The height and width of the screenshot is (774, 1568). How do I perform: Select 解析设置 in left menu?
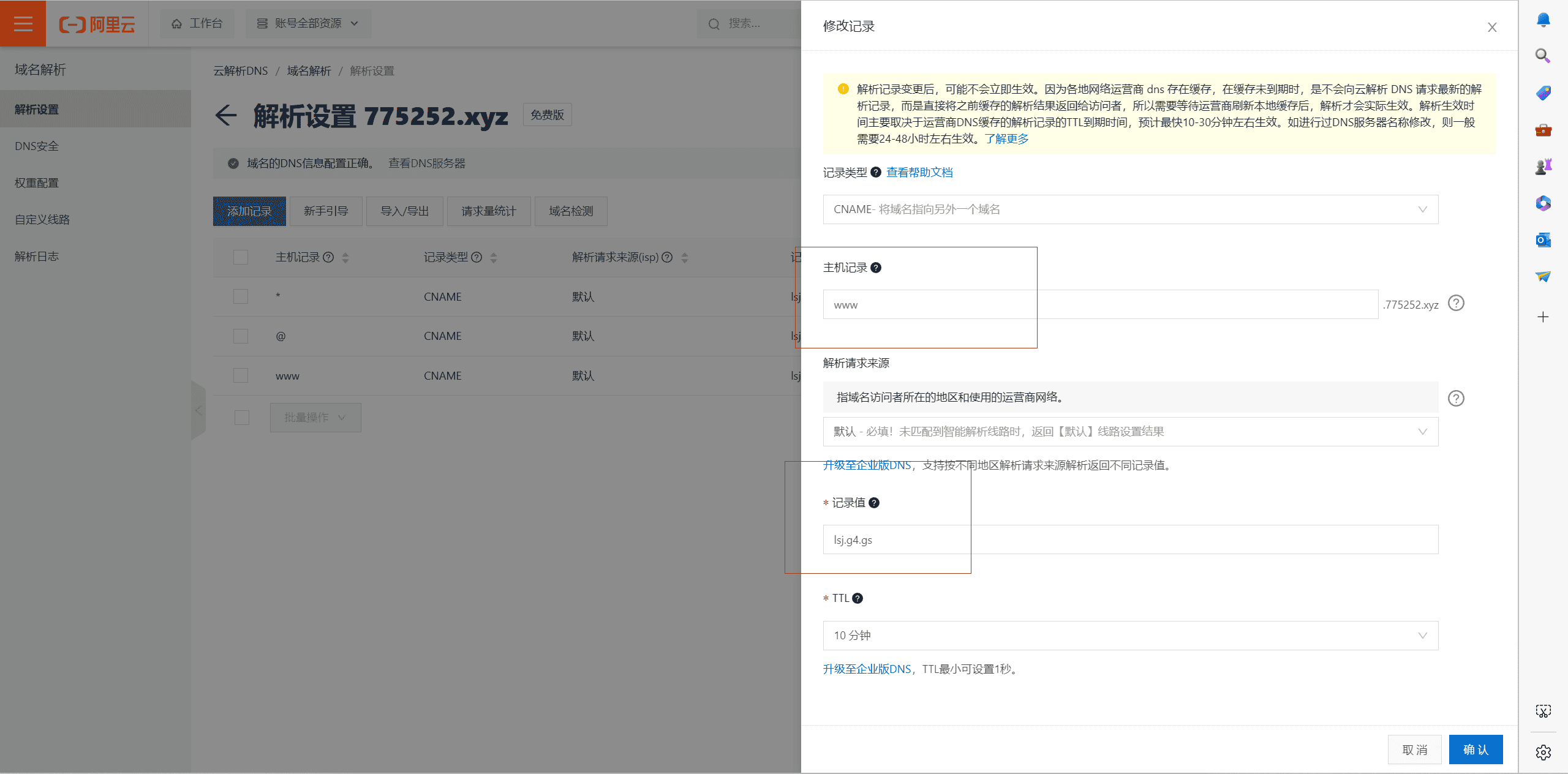pyautogui.click(x=96, y=109)
